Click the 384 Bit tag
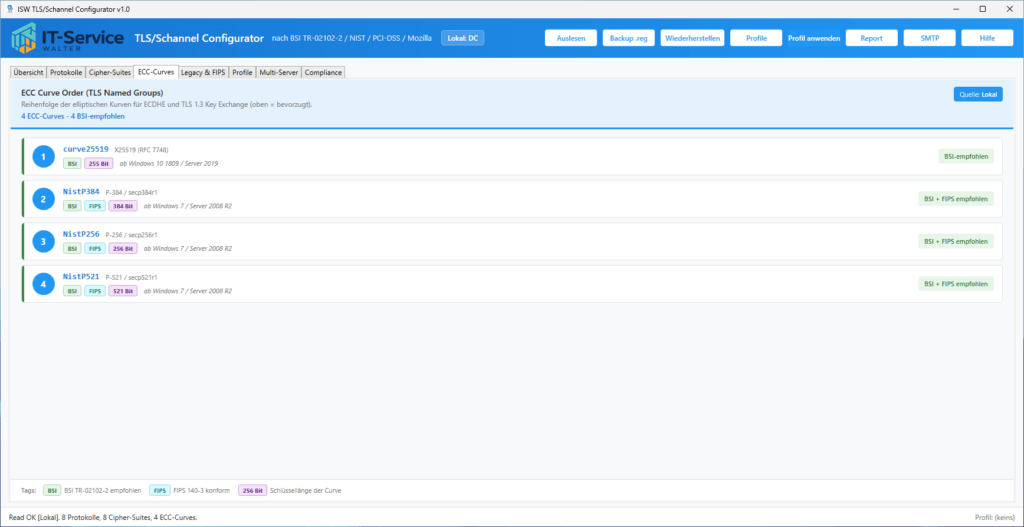This screenshot has height=527, width=1024. 123,206
